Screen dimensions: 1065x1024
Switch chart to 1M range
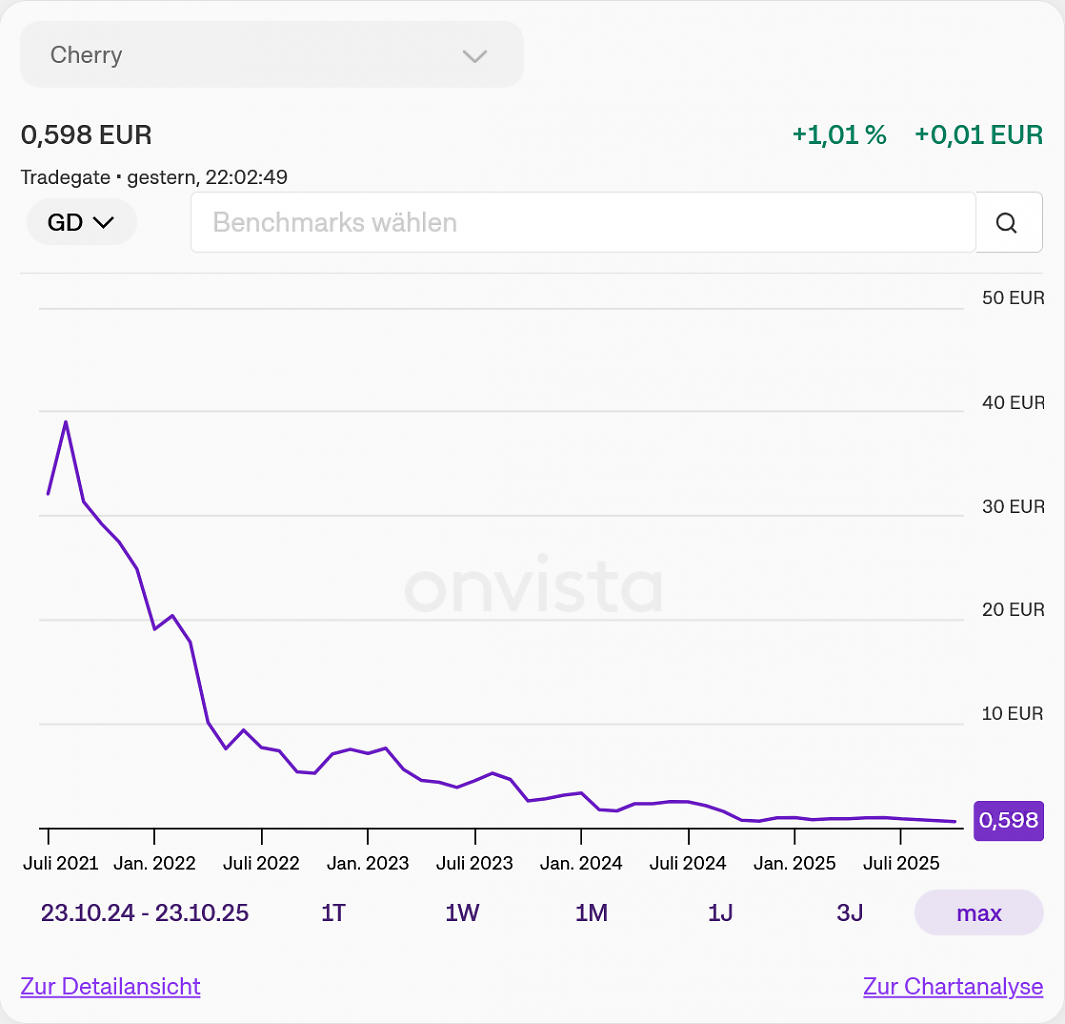[x=591, y=913]
